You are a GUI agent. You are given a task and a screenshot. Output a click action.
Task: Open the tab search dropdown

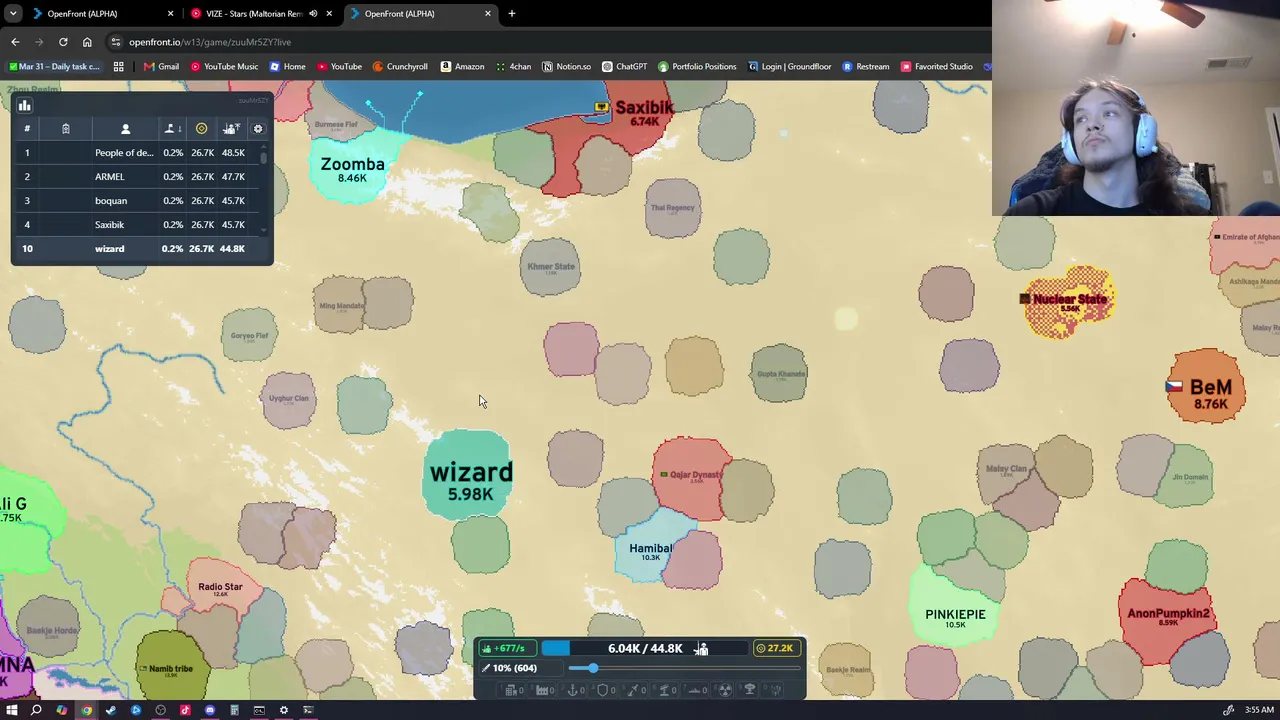[12, 14]
